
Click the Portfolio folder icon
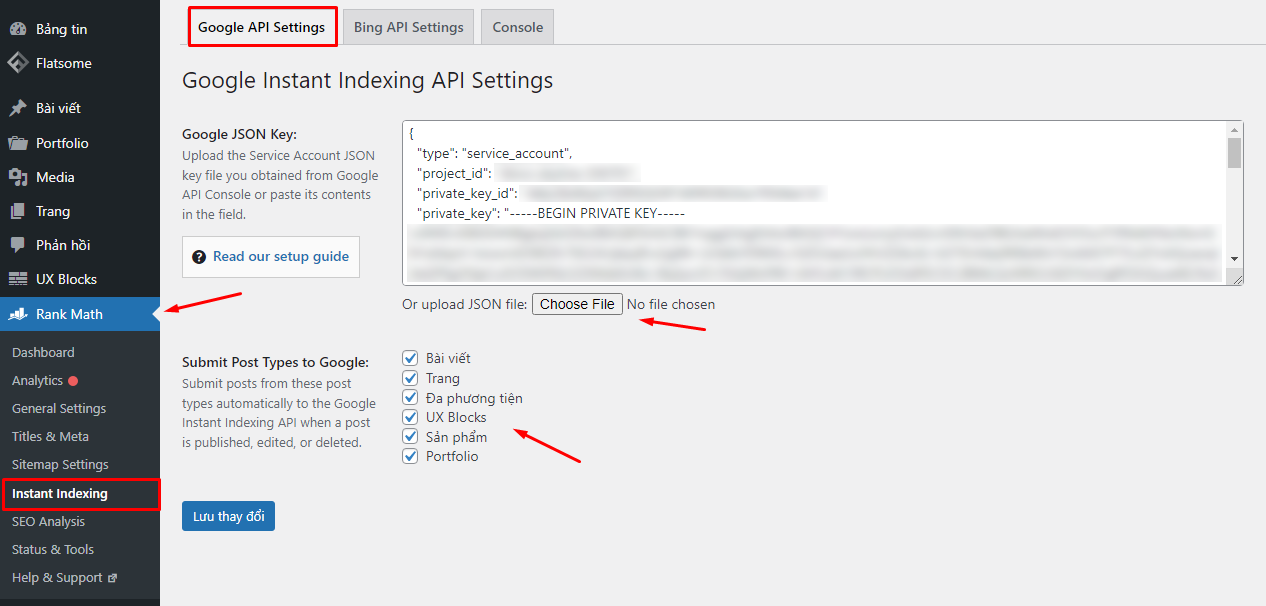(18, 143)
